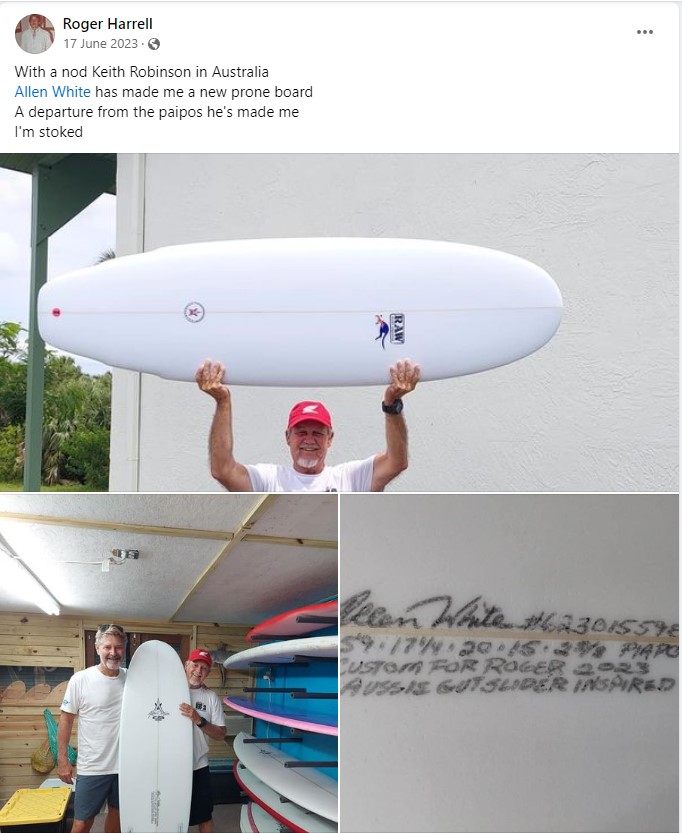Click the public globe audience icon
The image size is (682, 833).
point(154,44)
